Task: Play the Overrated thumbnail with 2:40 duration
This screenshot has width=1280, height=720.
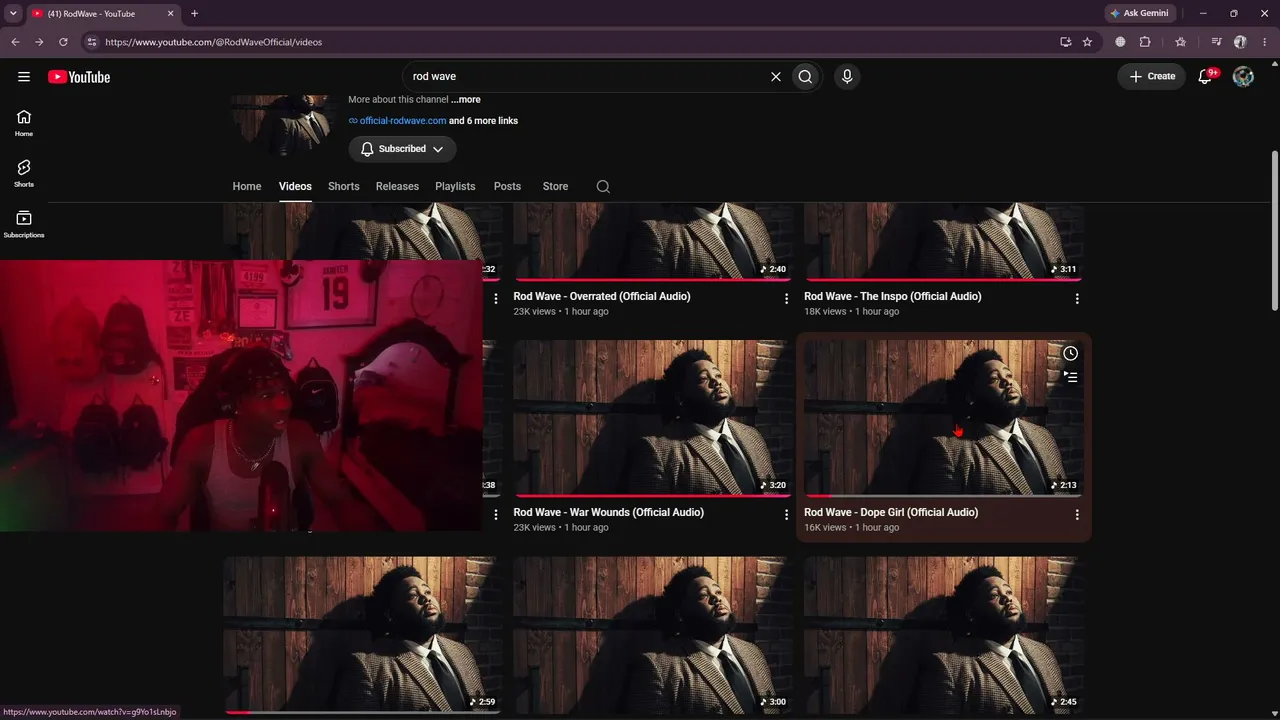Action: (652, 241)
